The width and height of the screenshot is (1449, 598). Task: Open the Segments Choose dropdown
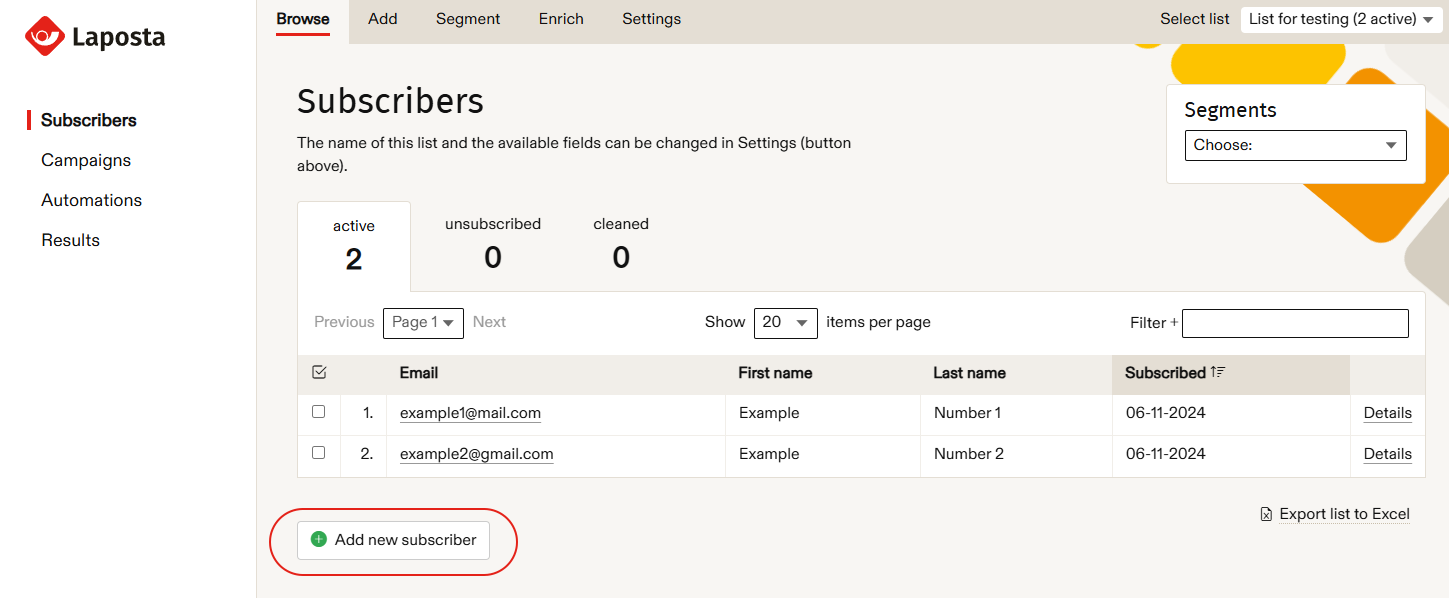1295,145
